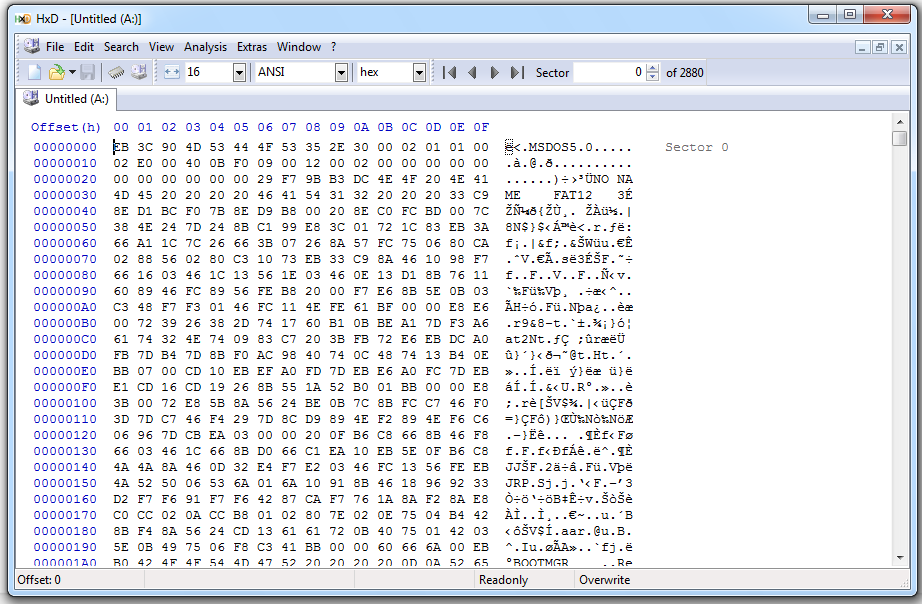Screen dimensions: 922x604
Task: Go to the previous sector
Action: [x=472, y=72]
